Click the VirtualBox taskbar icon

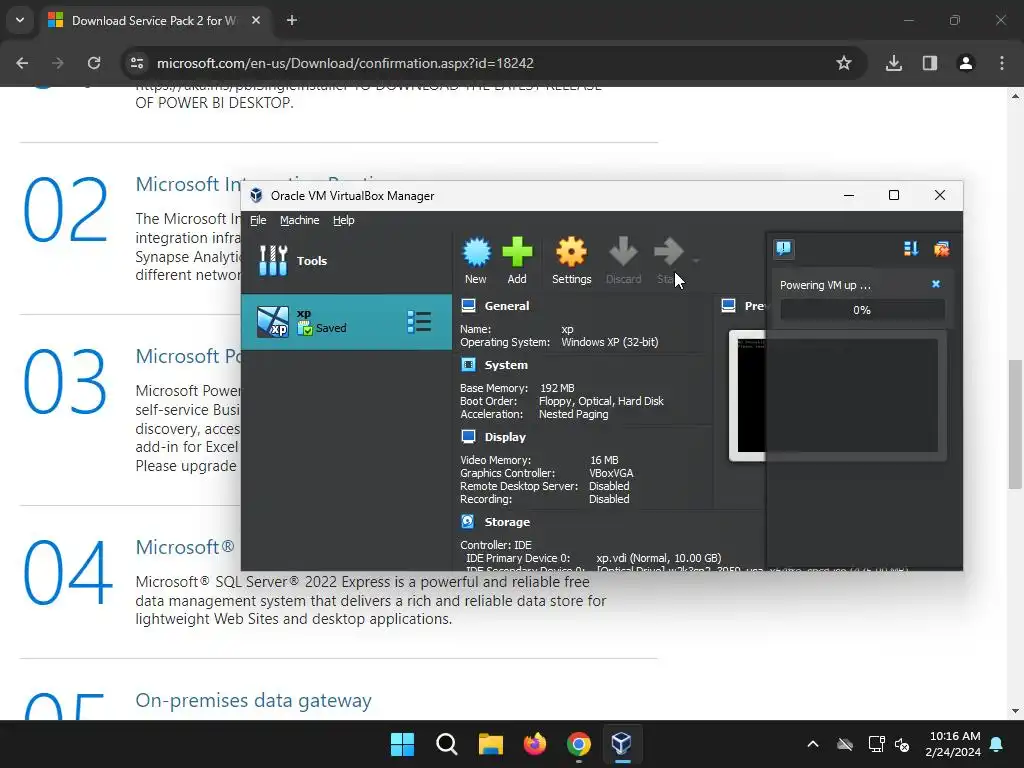(x=622, y=744)
